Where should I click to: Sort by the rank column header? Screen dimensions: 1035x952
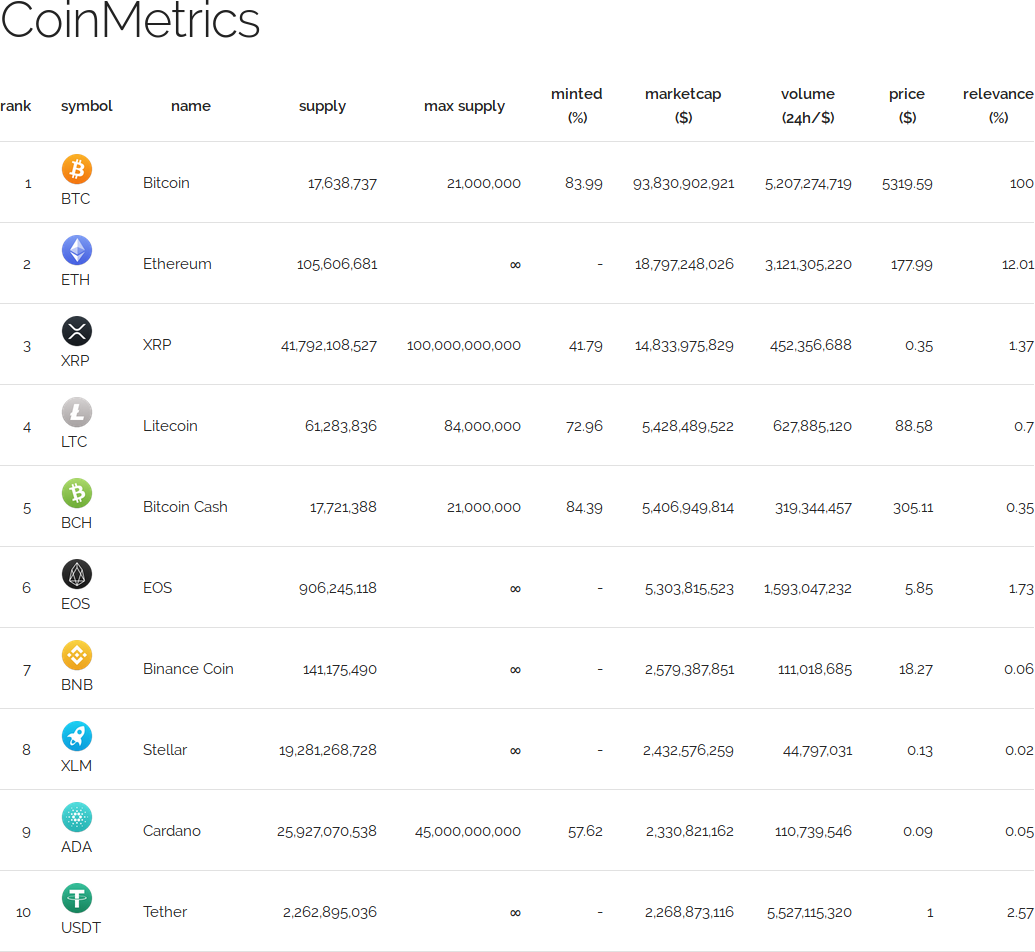(x=16, y=106)
